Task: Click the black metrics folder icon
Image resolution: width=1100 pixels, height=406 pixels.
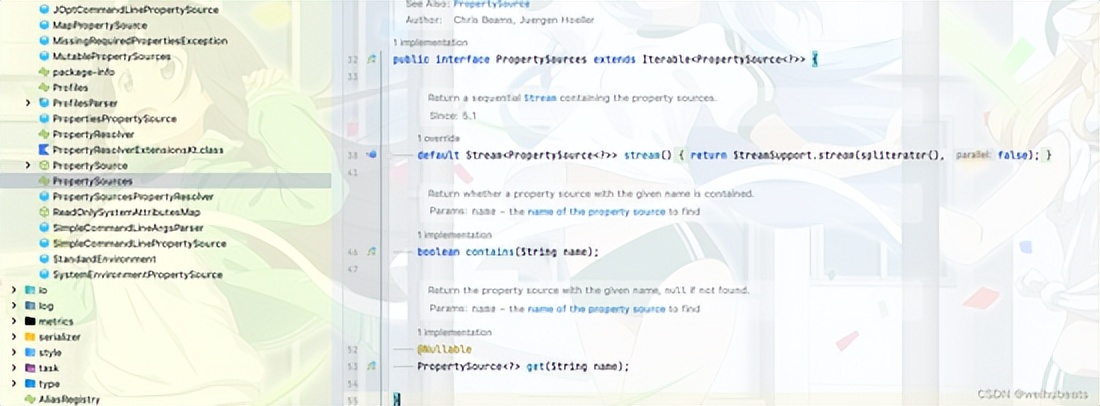Action: (x=29, y=321)
